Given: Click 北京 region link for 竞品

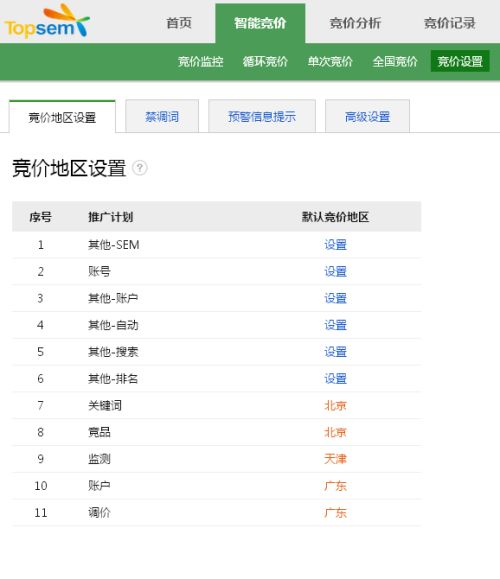Looking at the screenshot, I should pyautogui.click(x=335, y=432).
